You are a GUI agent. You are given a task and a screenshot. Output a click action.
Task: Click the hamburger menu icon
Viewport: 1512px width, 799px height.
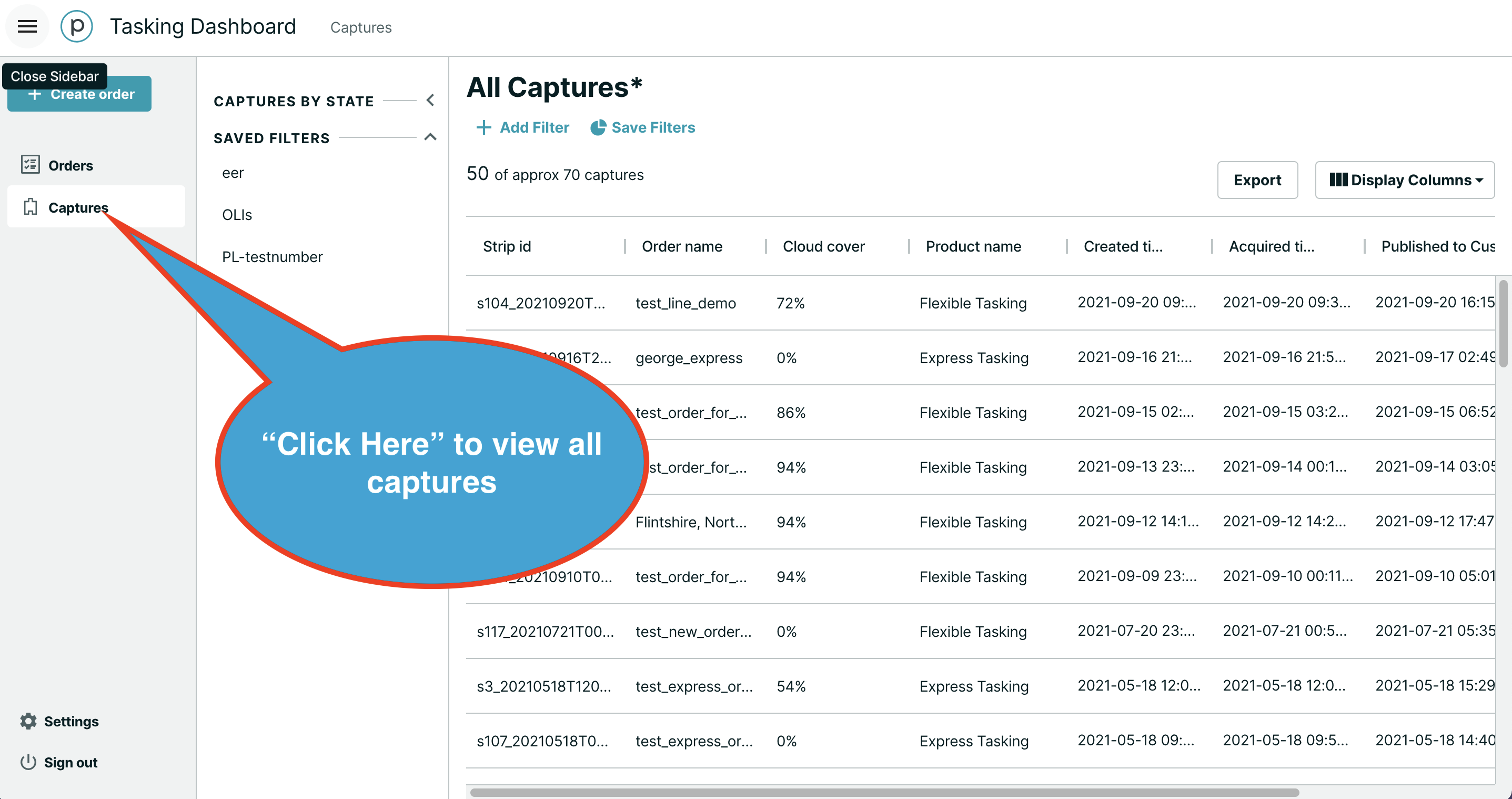click(27, 26)
